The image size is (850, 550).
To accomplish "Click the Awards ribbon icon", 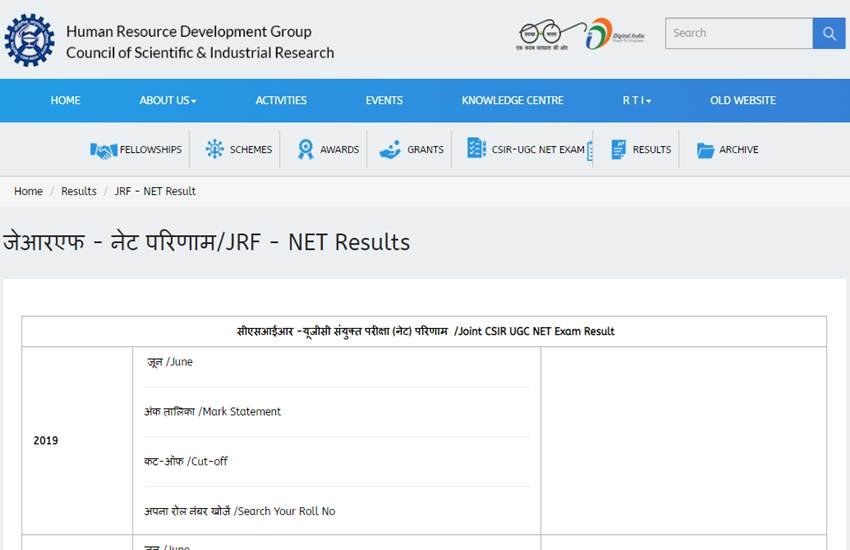I will (305, 150).
